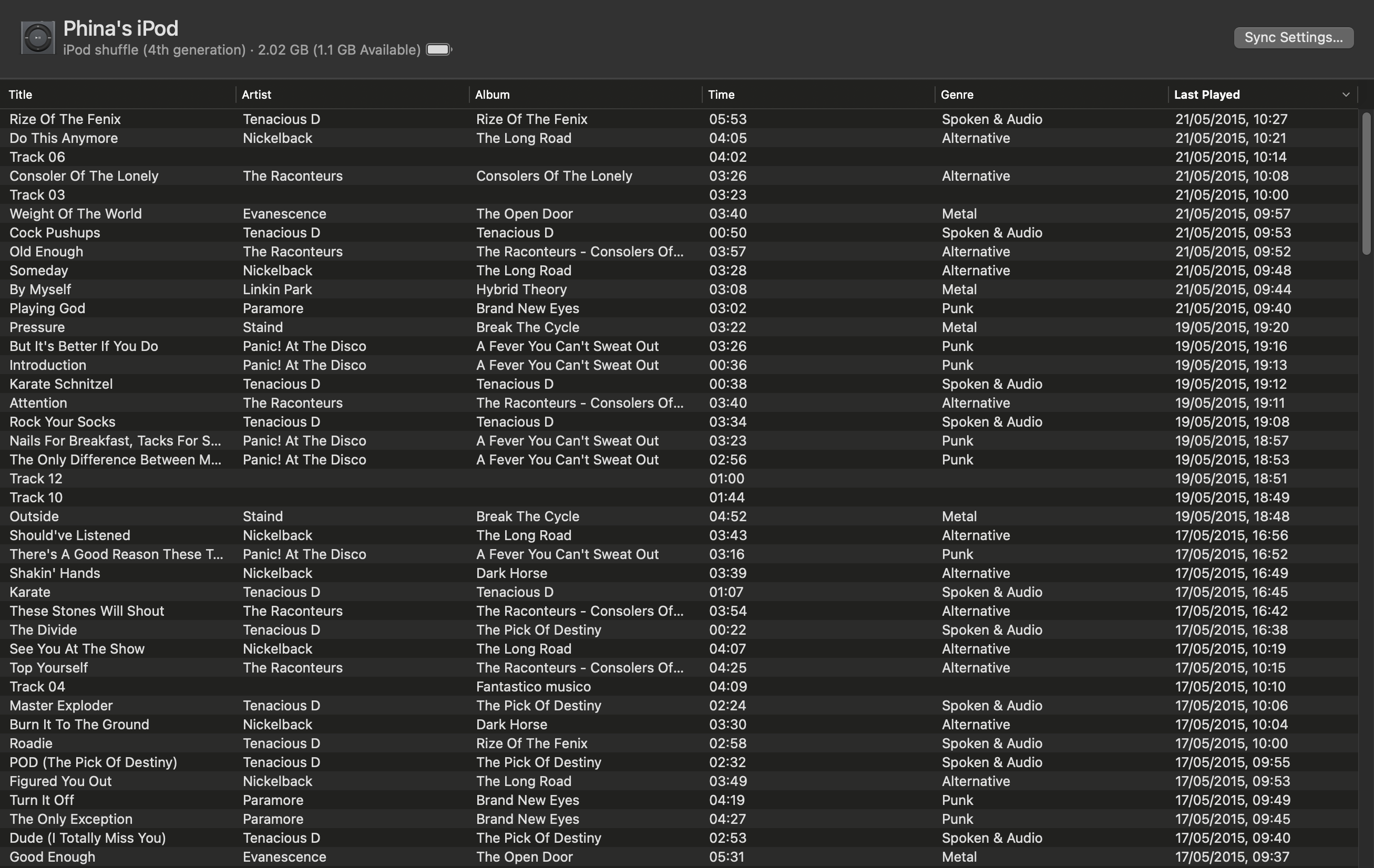The image size is (1374, 868).
Task: Select the Track 12 row
Action: click(x=679, y=479)
